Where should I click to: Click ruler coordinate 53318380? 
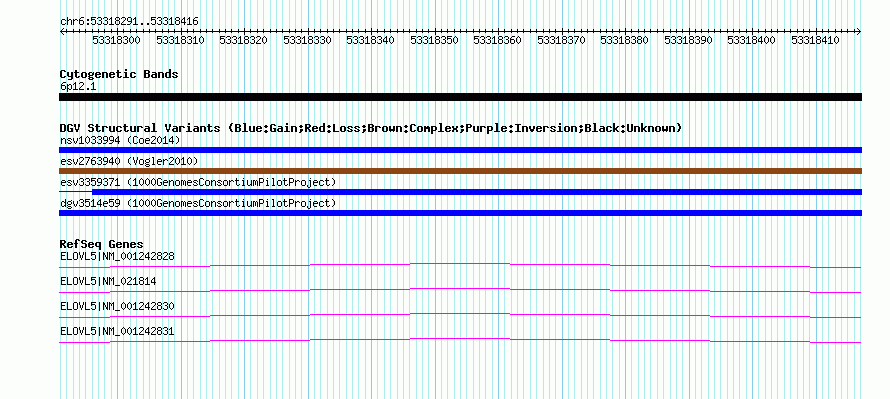(x=624, y=41)
